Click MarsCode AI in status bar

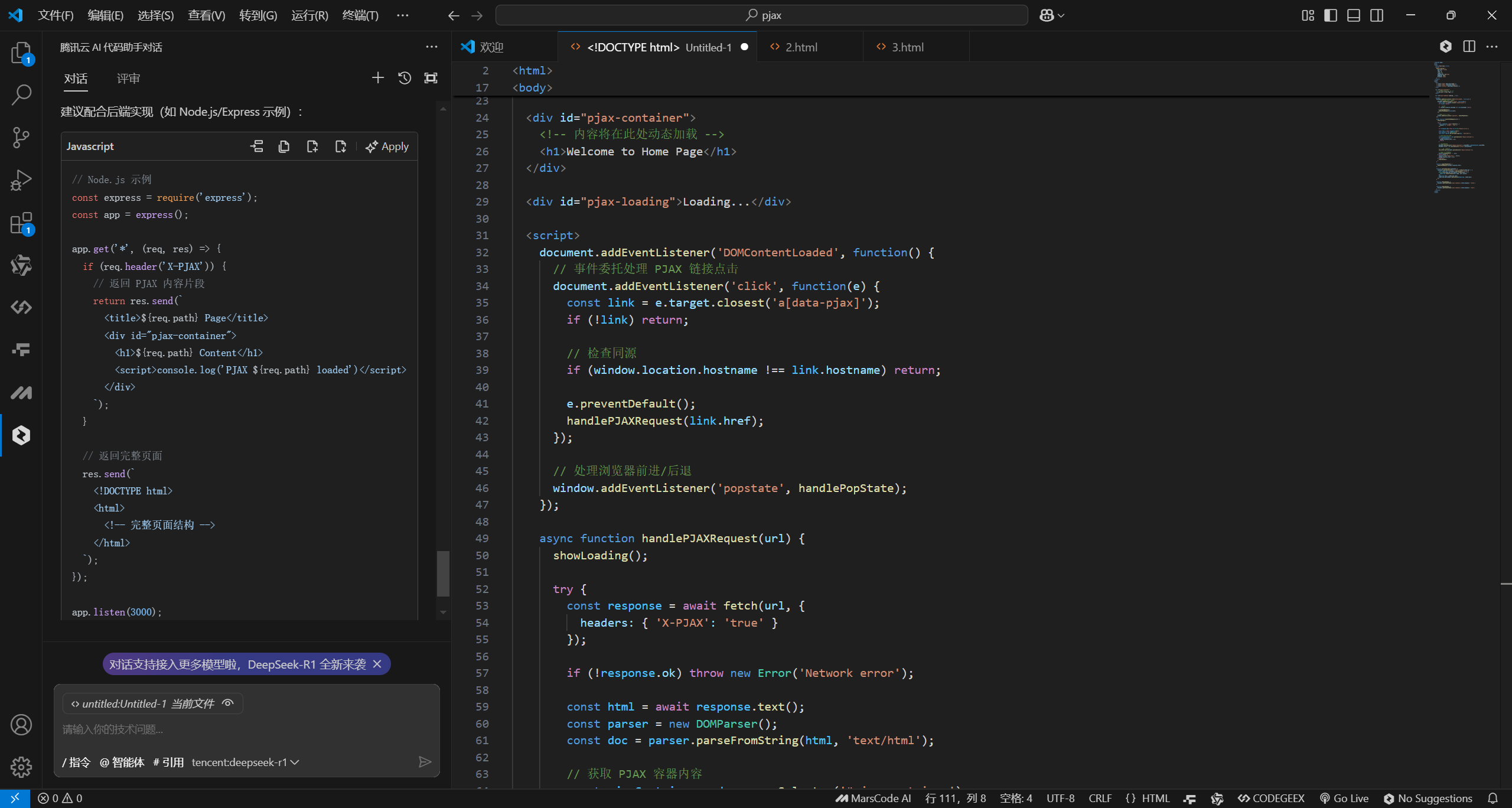pos(874,799)
